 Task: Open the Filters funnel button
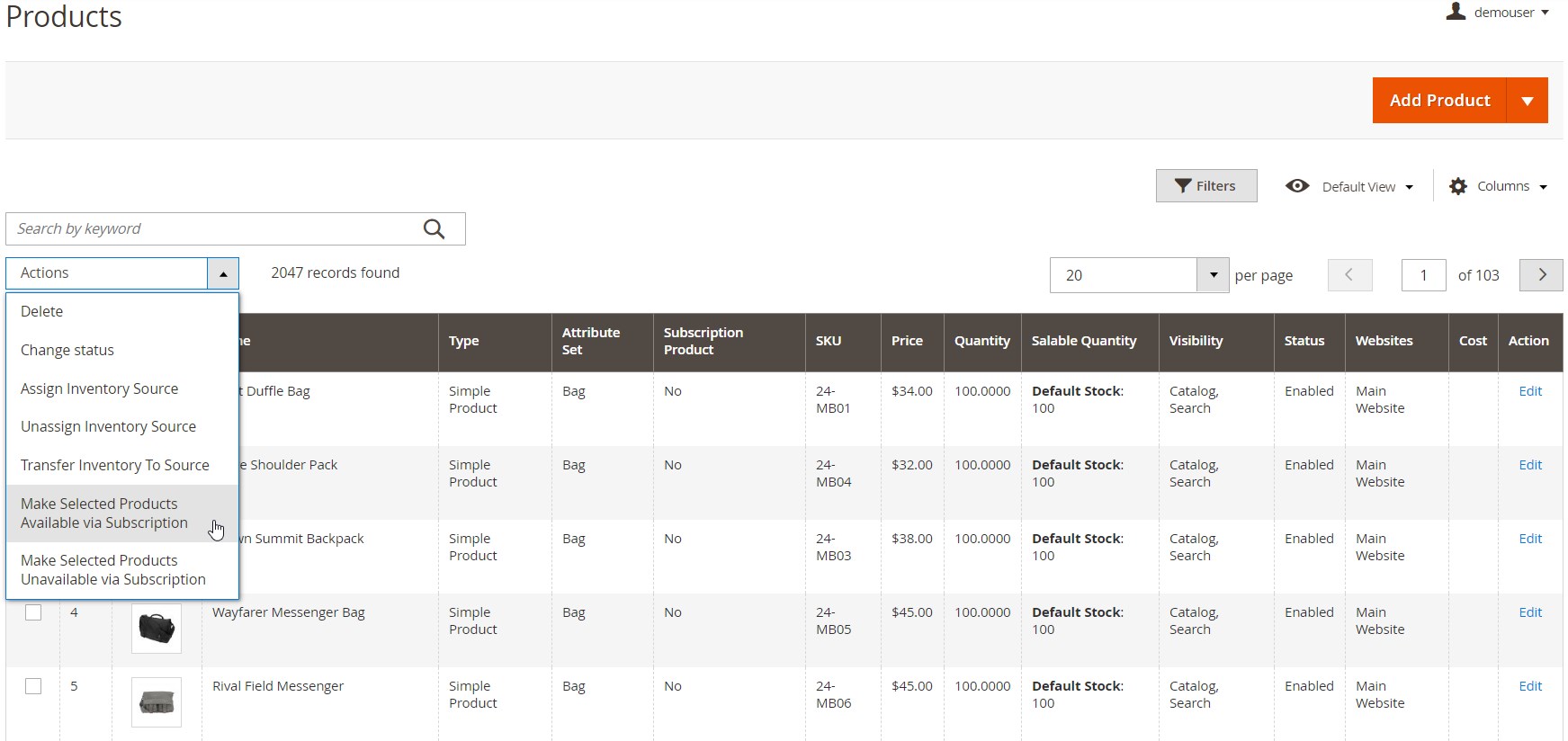(x=1205, y=186)
